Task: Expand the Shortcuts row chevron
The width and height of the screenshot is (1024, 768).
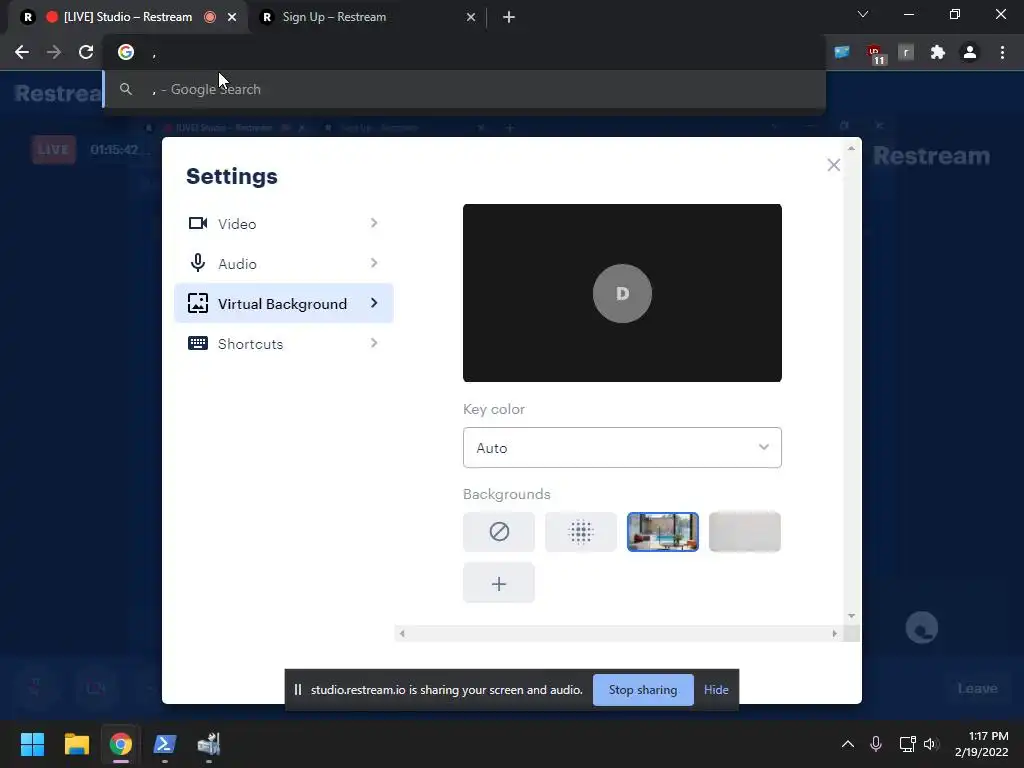Action: [374, 344]
